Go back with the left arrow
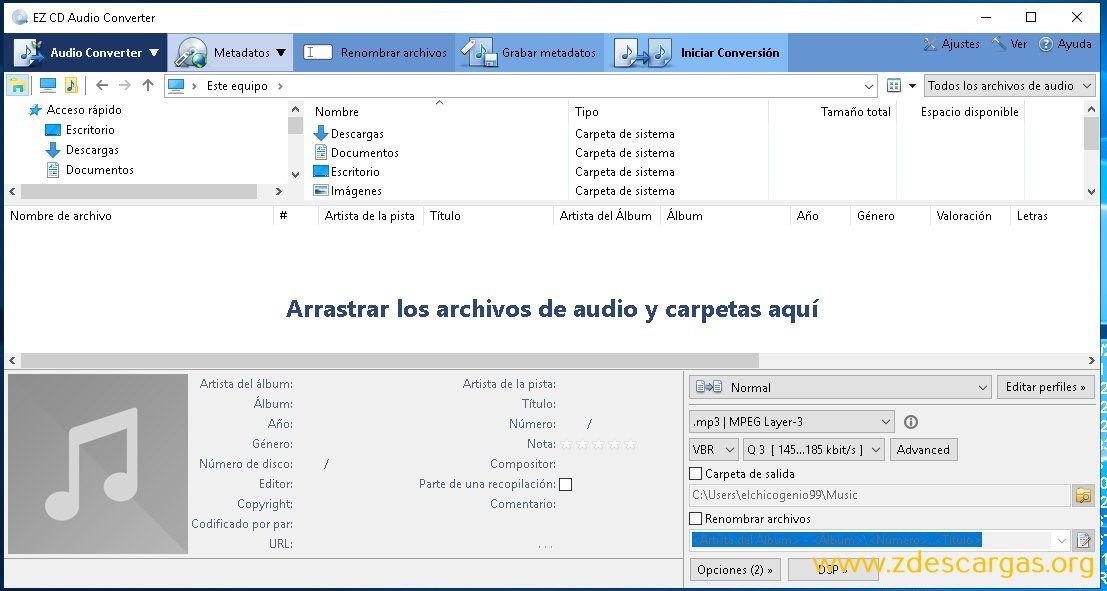The height and width of the screenshot is (591, 1107). coord(102,85)
